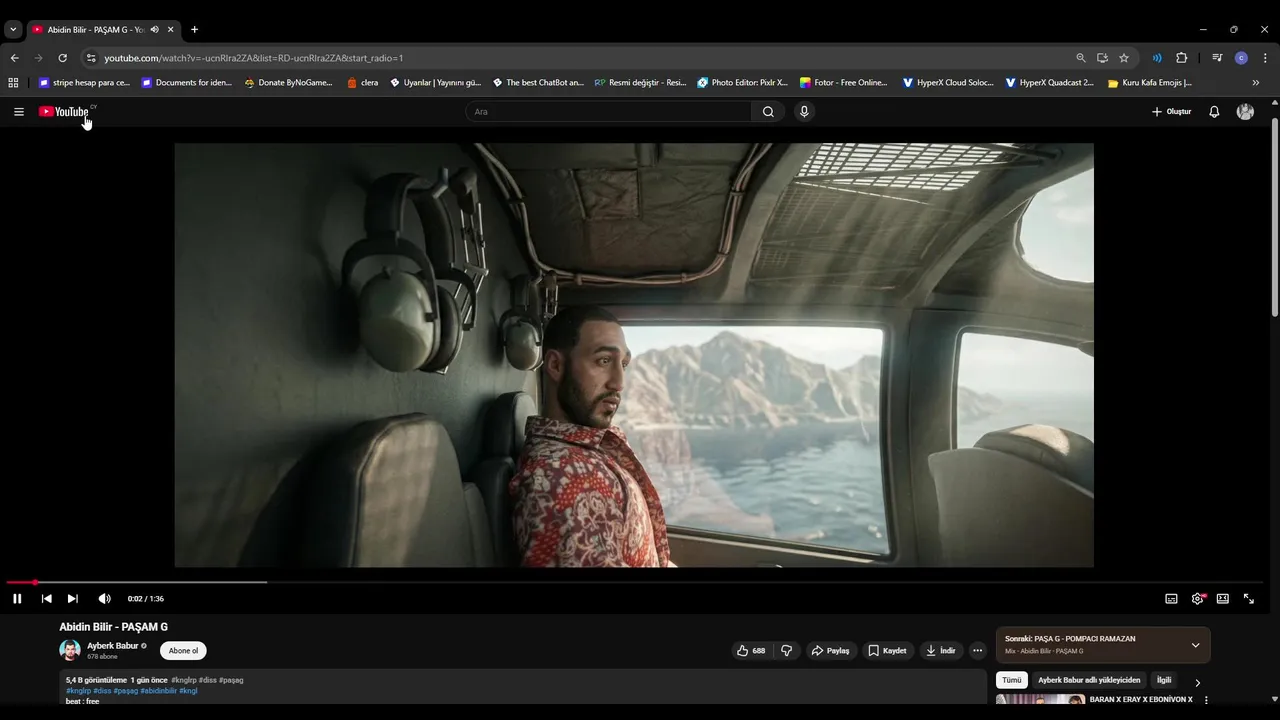Open the Oluştur create menu
Screen dimensions: 1280x720
coord(1171,112)
